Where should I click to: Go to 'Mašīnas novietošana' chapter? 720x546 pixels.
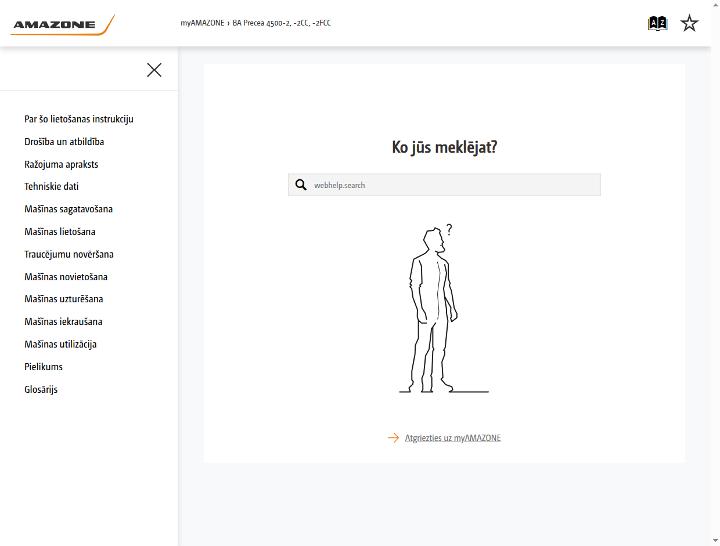66,276
